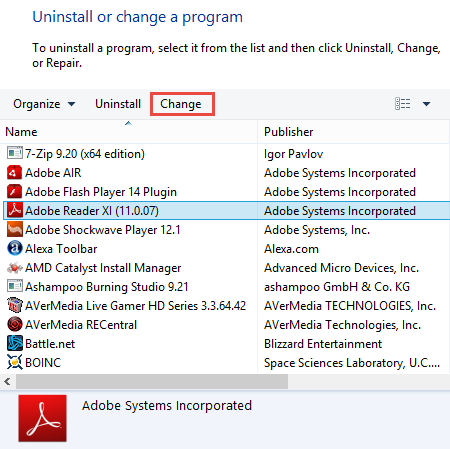Click the Adobe Shockwave Player icon
This screenshot has height=449, width=450.
pos(15,230)
